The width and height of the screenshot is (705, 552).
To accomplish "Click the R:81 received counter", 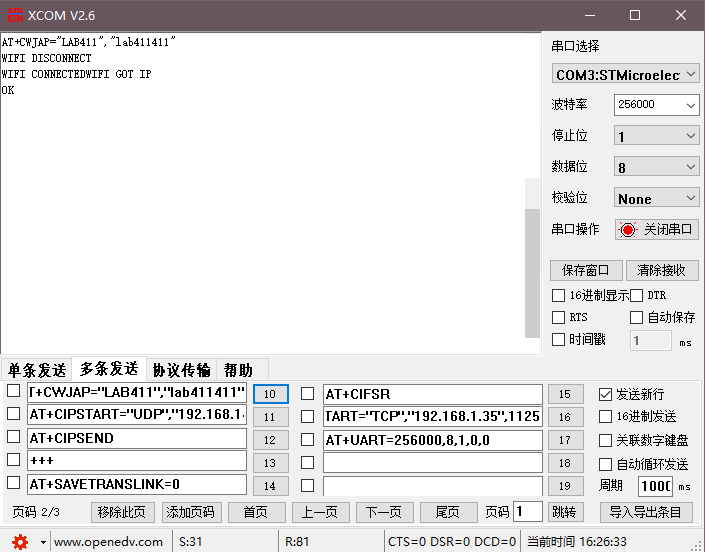I will pyautogui.click(x=297, y=542).
